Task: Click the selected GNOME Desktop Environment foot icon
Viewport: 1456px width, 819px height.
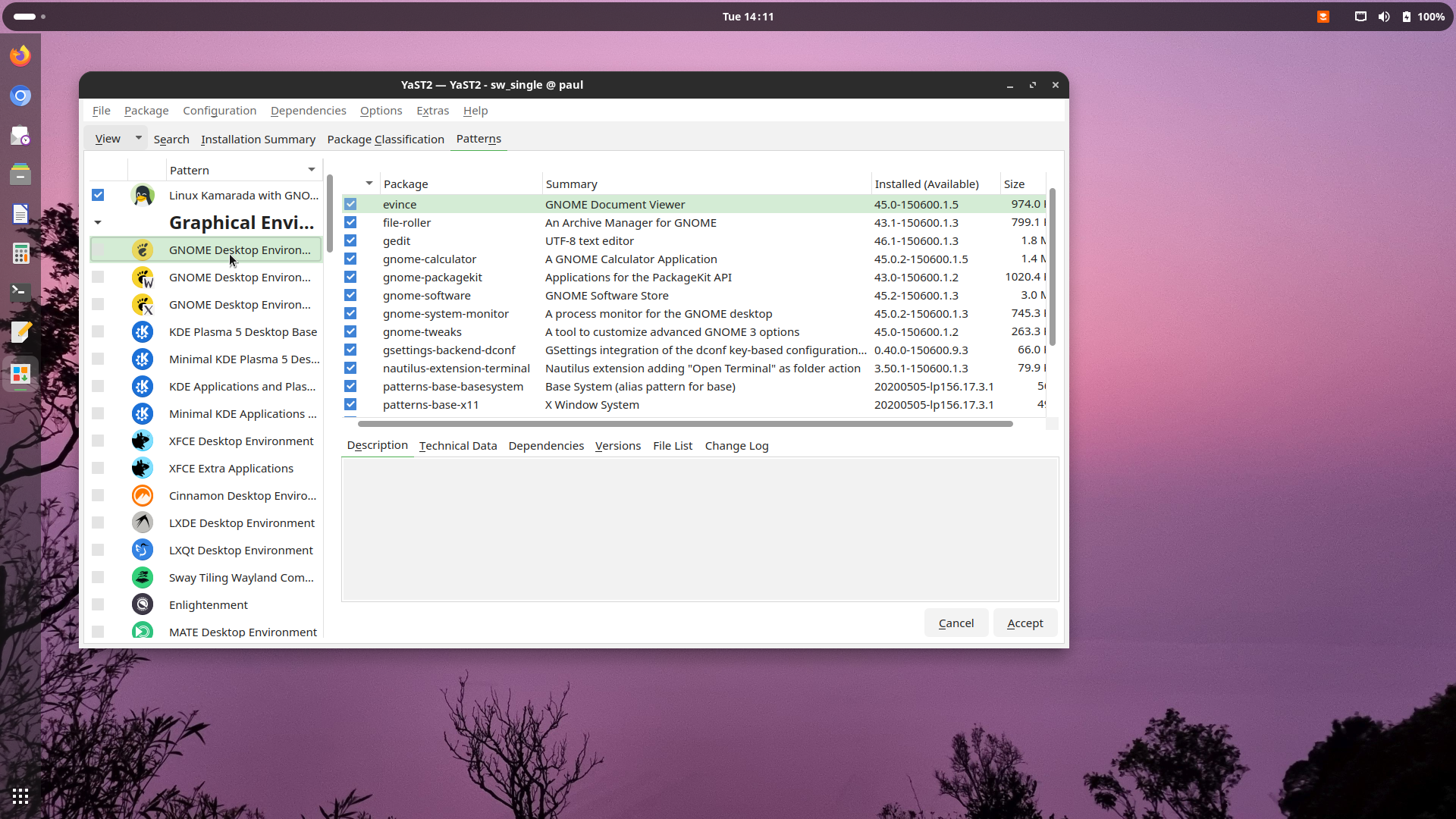Action: (143, 249)
